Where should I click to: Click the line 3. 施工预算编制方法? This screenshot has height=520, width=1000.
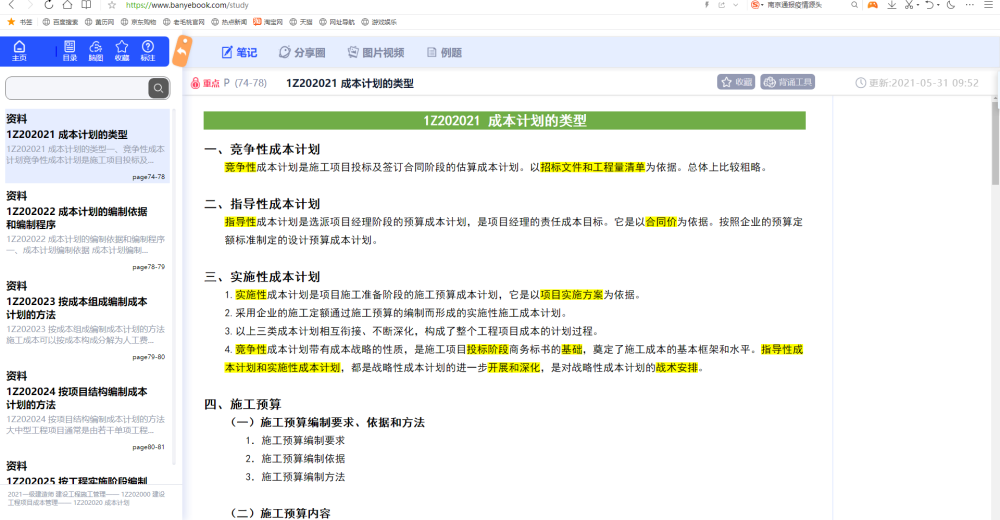point(295,477)
